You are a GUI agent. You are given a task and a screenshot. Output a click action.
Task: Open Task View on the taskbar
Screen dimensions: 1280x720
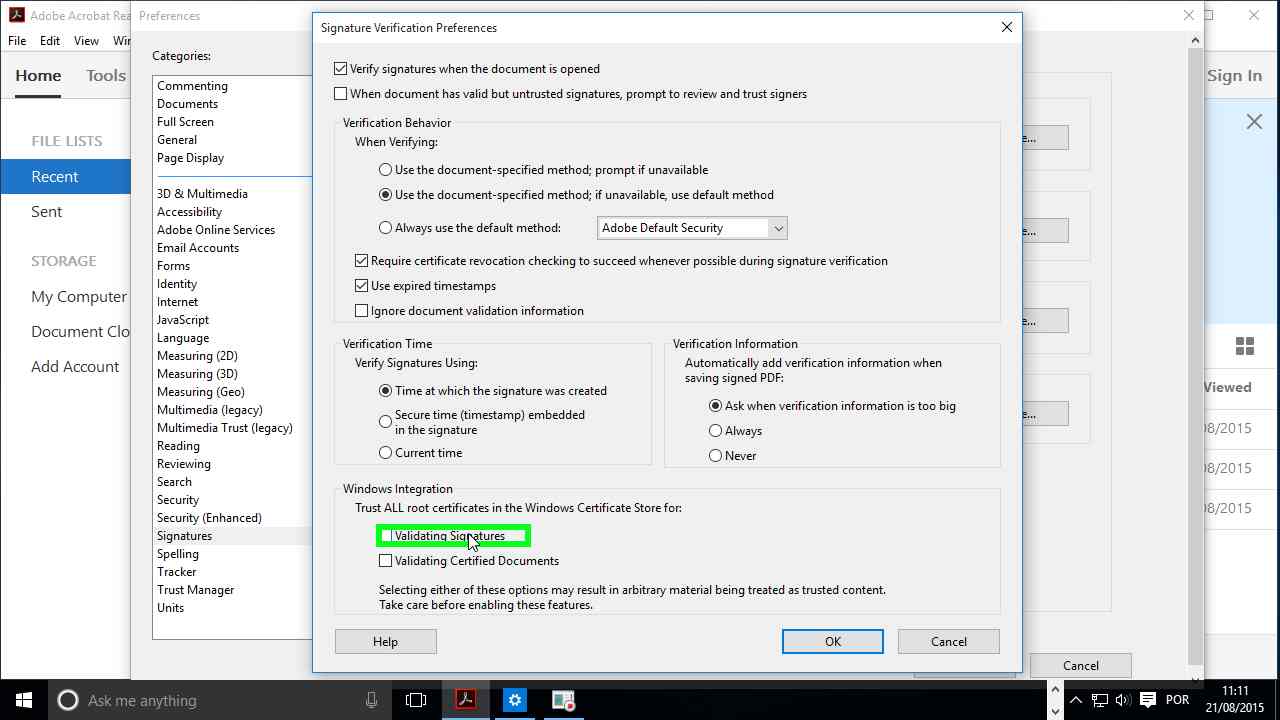416,700
